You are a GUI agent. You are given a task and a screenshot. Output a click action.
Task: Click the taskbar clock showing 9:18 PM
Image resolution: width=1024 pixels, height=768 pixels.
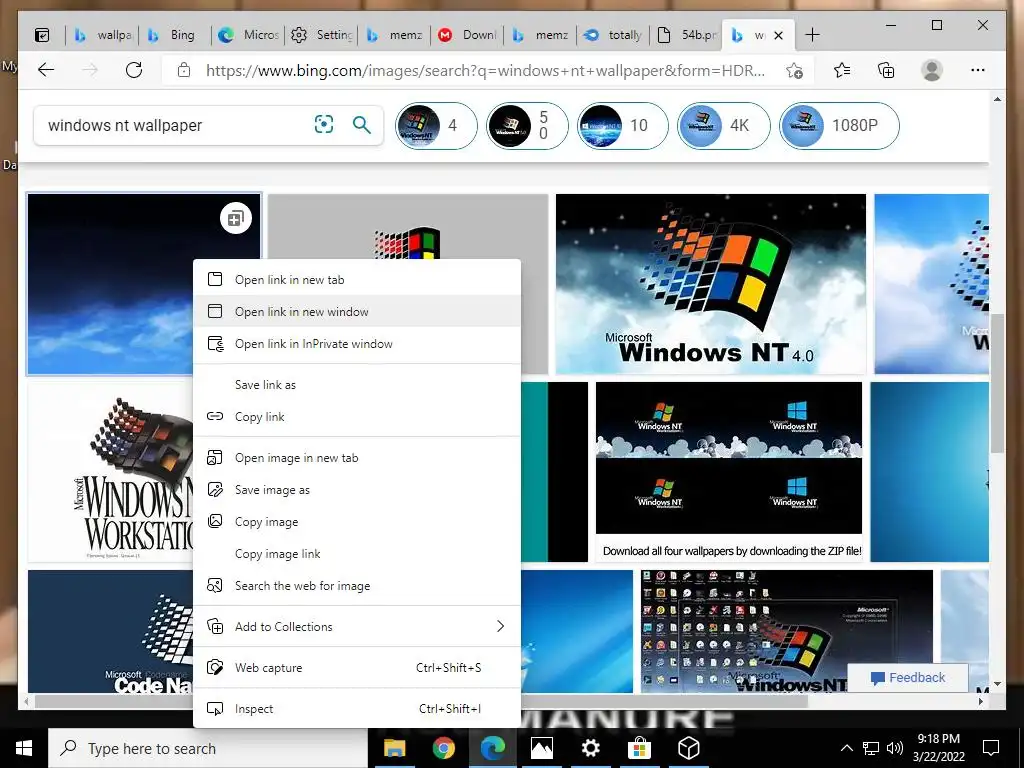click(938, 748)
